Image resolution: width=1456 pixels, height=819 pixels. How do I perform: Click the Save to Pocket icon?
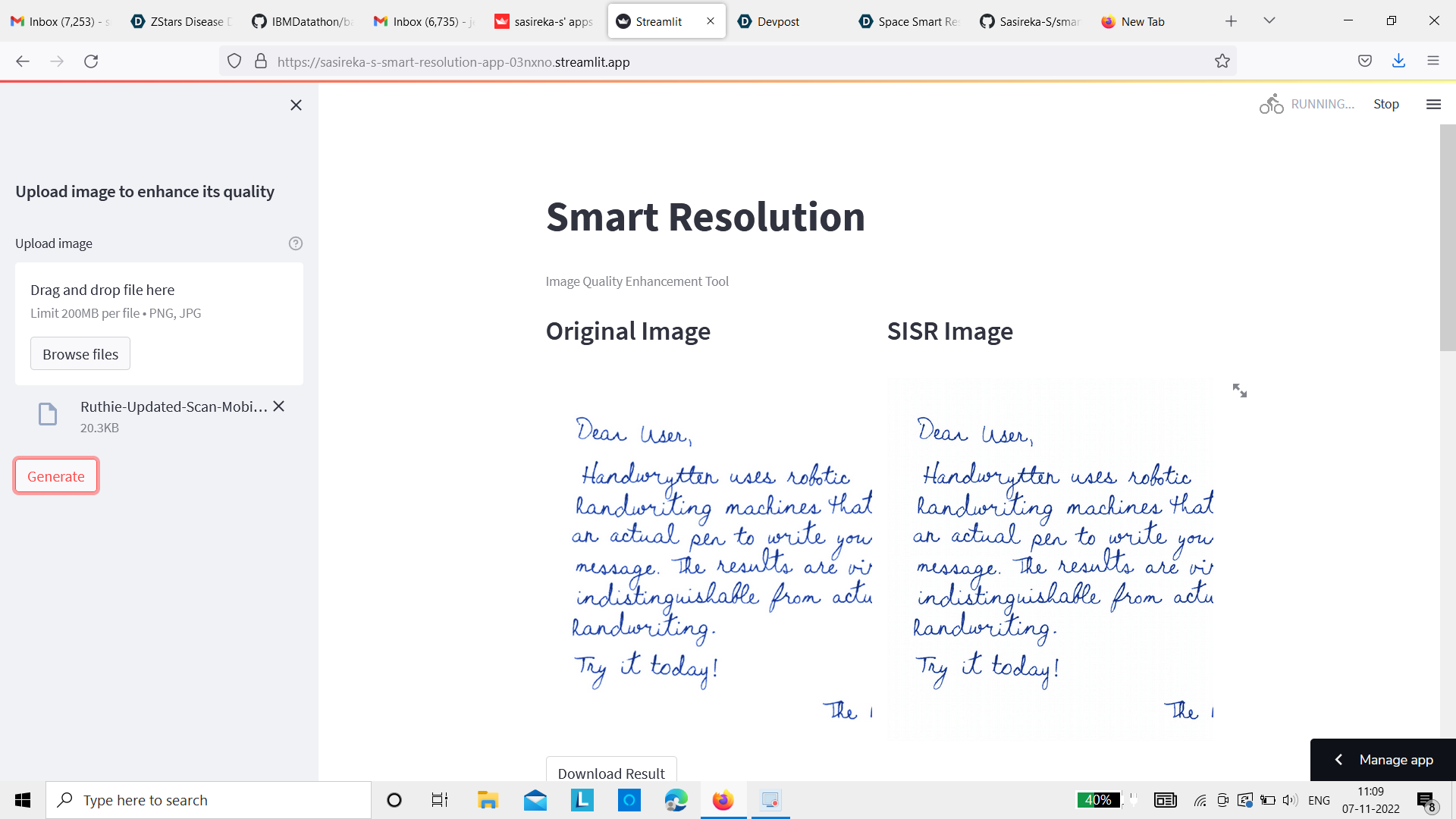coord(1364,61)
